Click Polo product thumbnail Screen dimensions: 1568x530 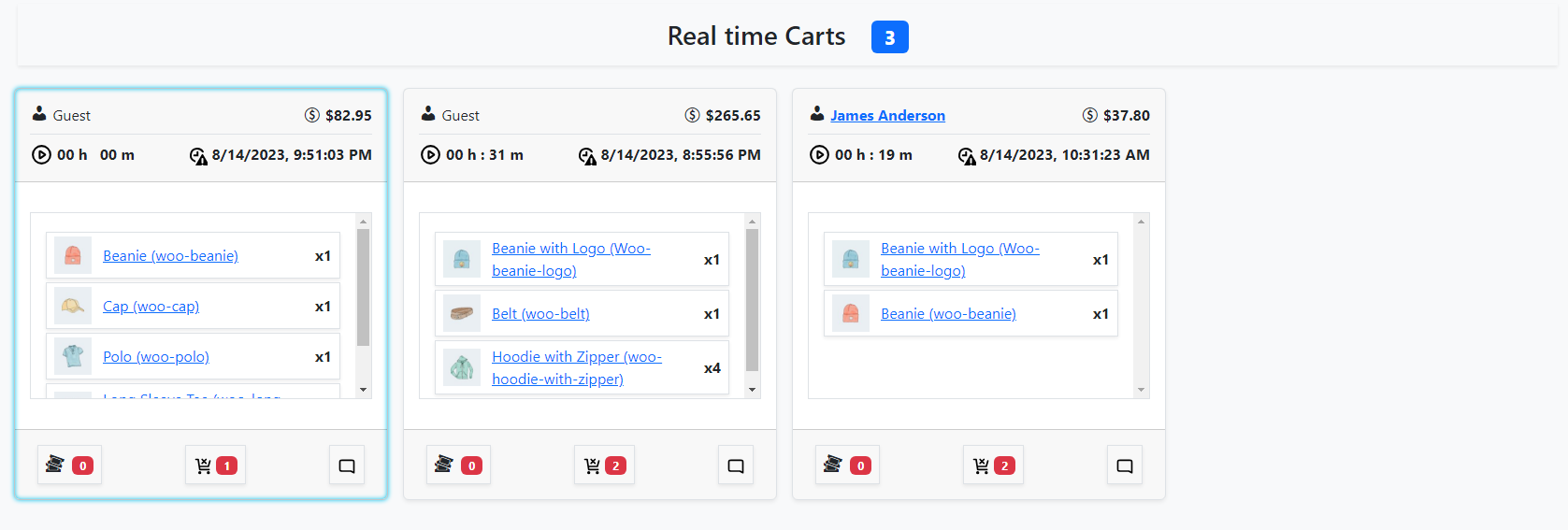point(73,356)
